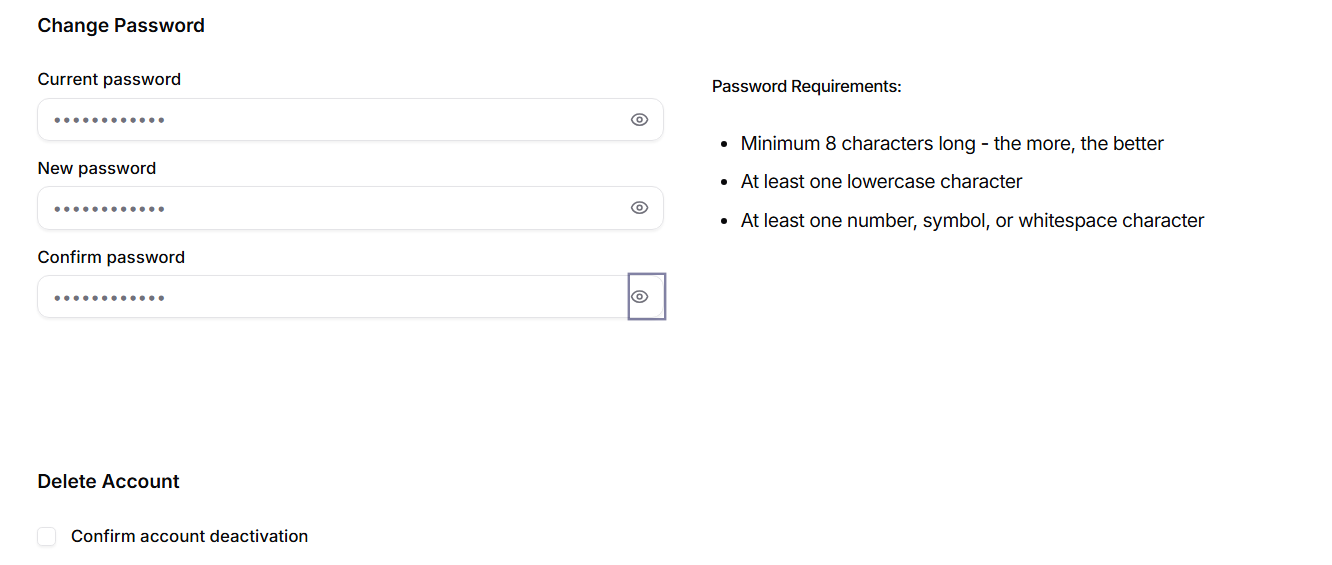Click the "Confirm password" field label

click(111, 257)
